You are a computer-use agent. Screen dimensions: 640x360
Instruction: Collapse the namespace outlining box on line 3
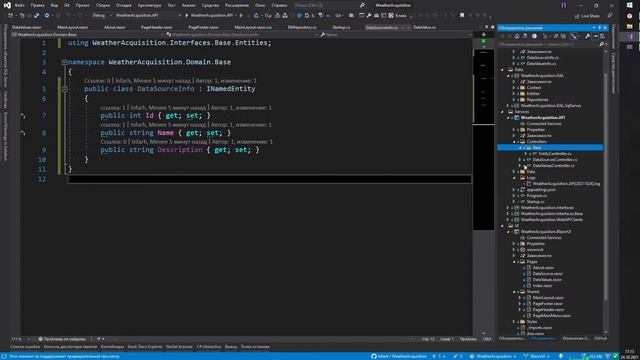tap(64, 62)
